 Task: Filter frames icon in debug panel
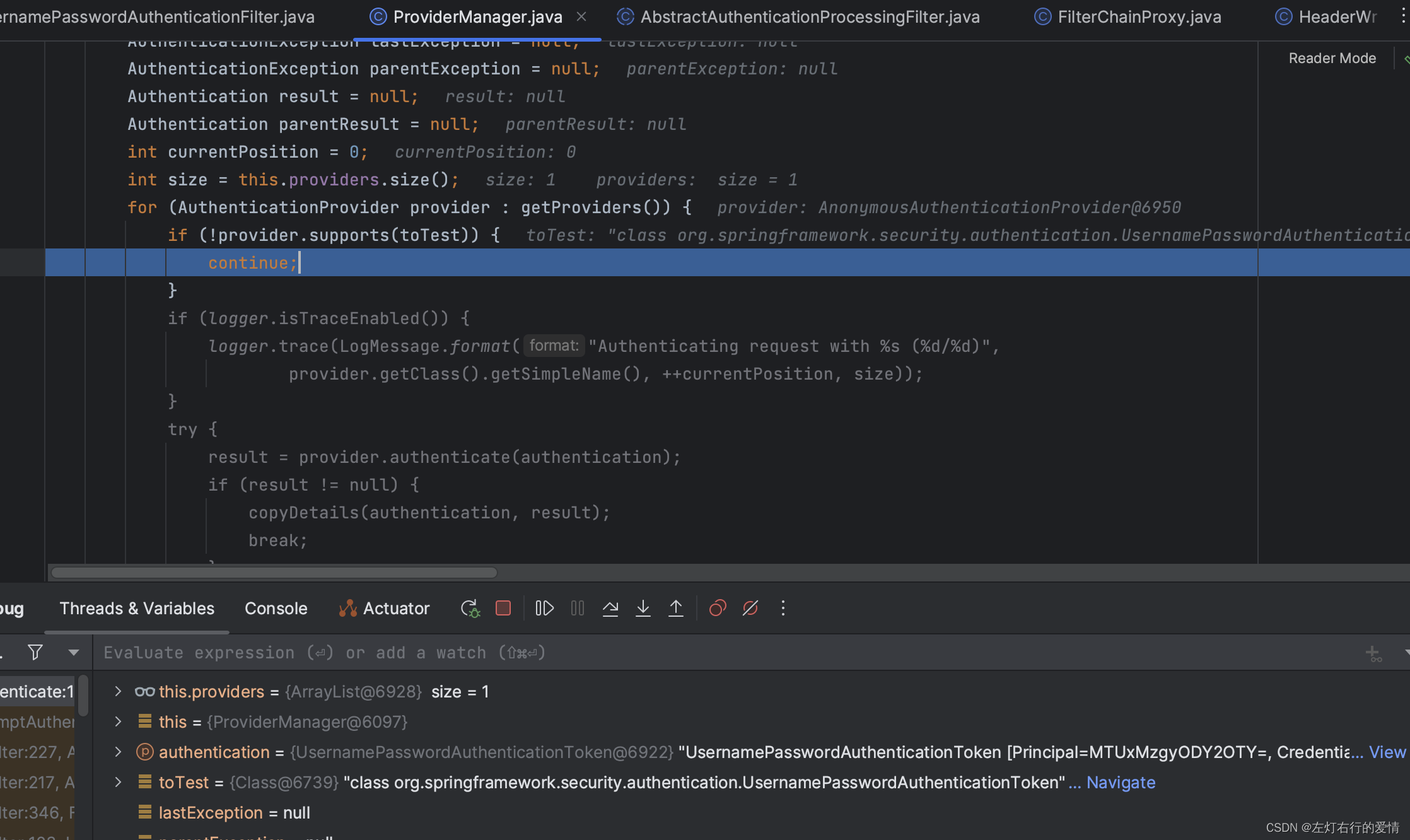pos(35,652)
